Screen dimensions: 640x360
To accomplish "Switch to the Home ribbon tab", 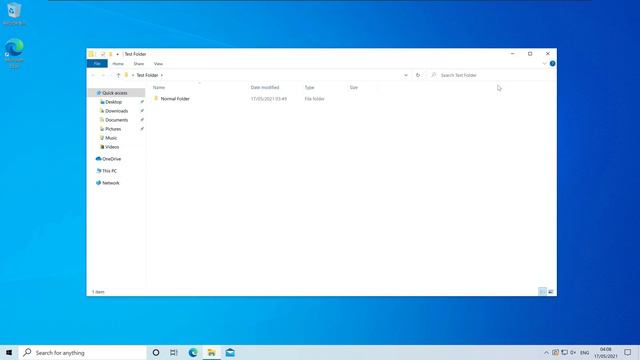I will pyautogui.click(x=118, y=64).
